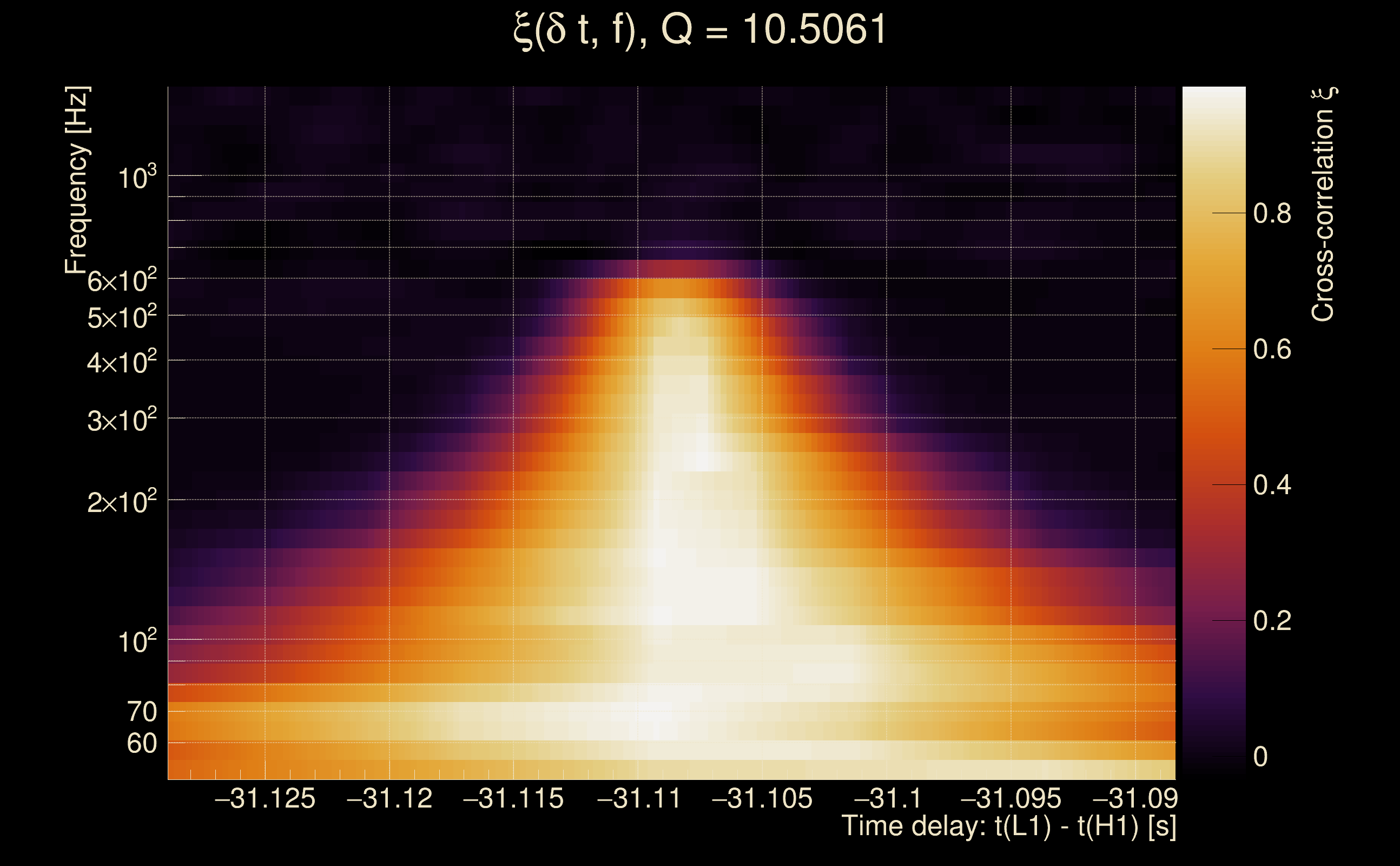Click the 2×10² frequency tick label

tap(121, 502)
